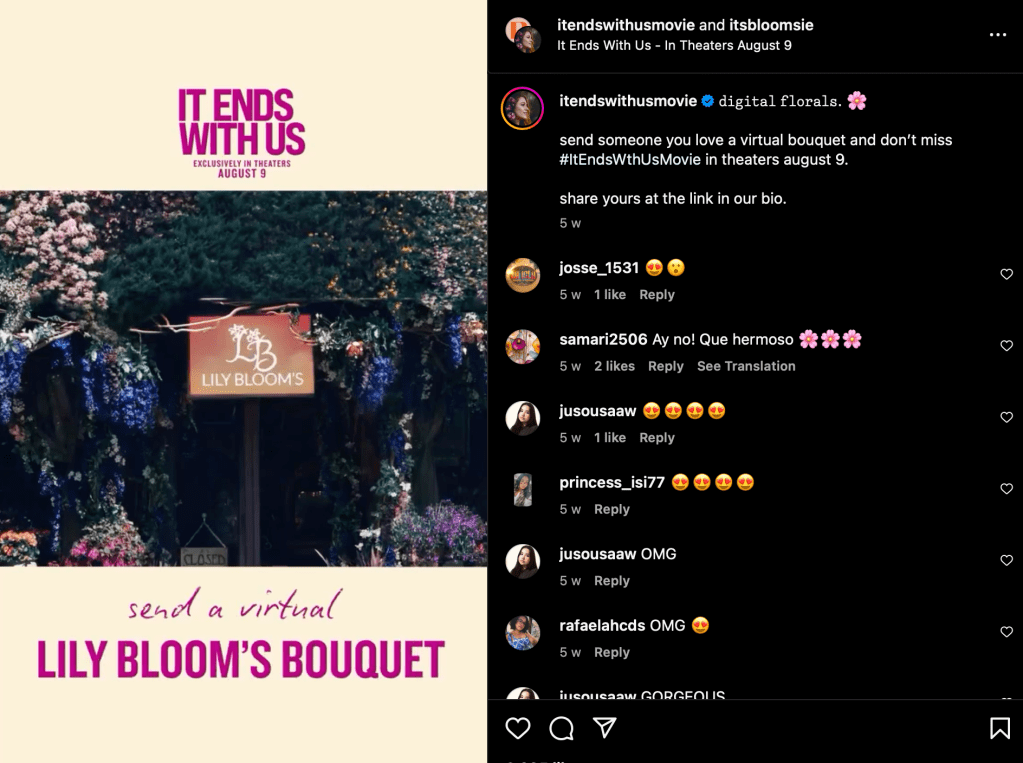
Task: Like the jusousaaw OMG comment heart
Action: click(x=1007, y=560)
